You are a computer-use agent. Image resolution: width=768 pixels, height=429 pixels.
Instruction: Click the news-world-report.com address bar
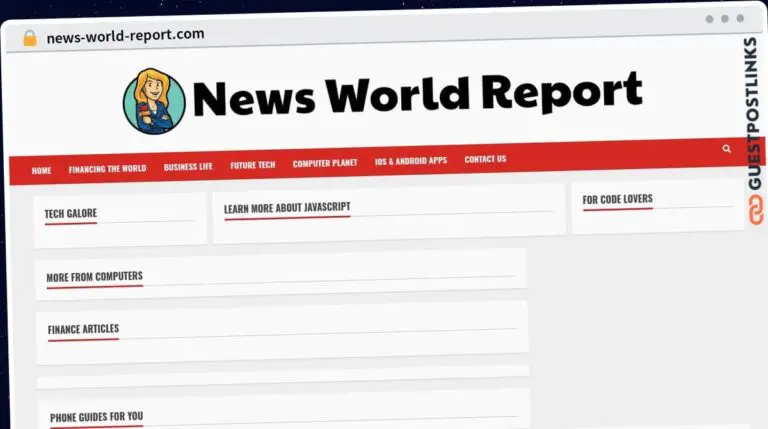tap(125, 34)
